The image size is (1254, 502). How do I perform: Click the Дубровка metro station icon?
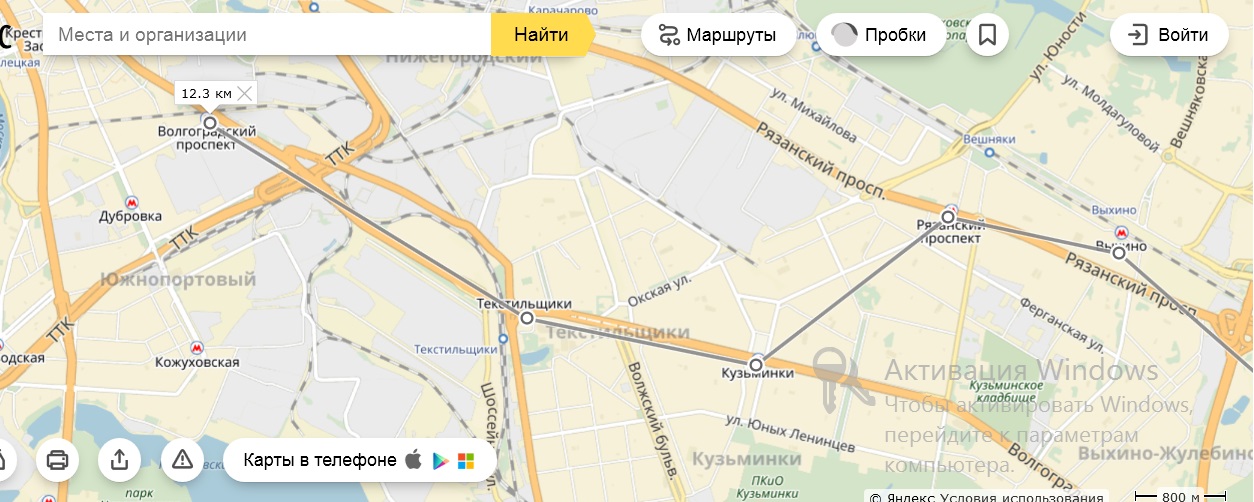coord(130,202)
